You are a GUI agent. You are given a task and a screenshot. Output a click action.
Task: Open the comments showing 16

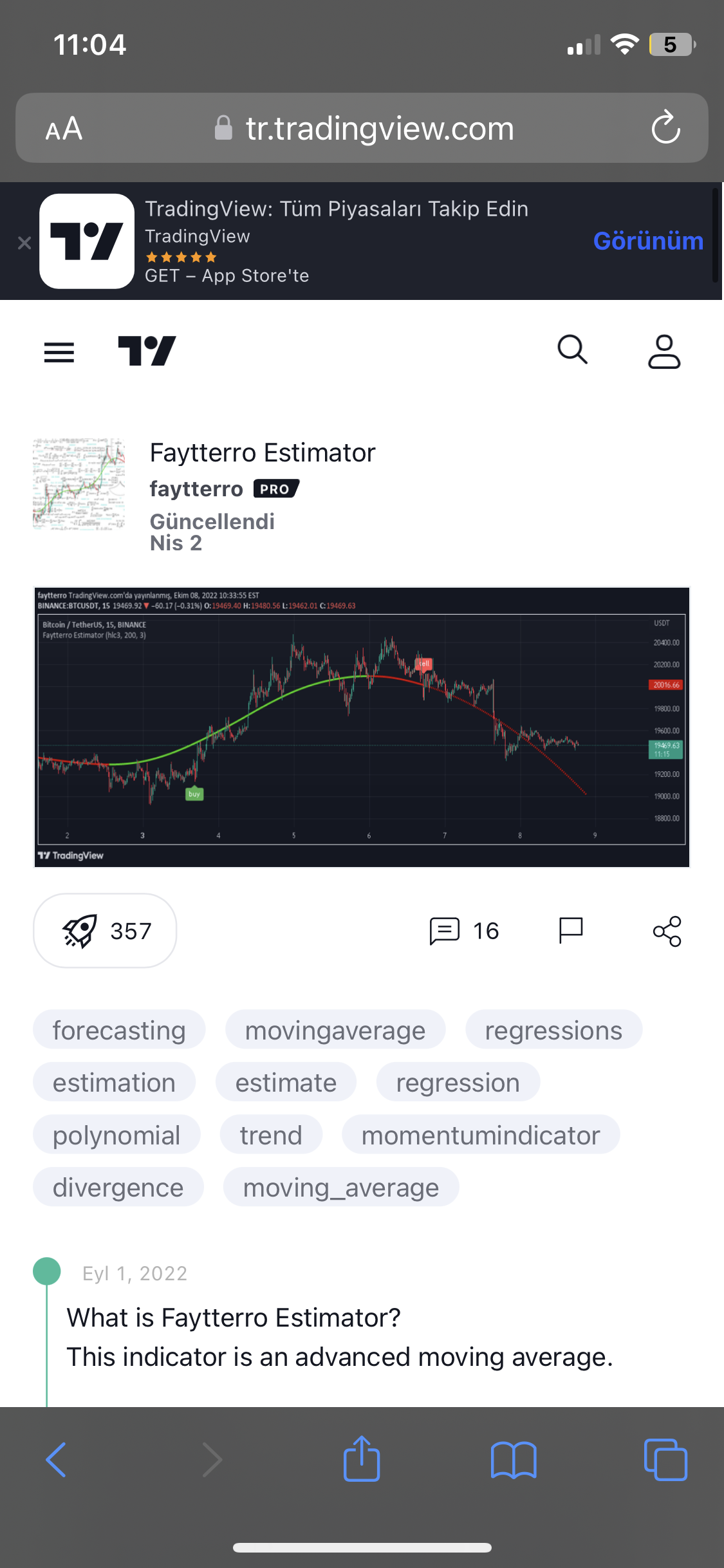coord(464,931)
